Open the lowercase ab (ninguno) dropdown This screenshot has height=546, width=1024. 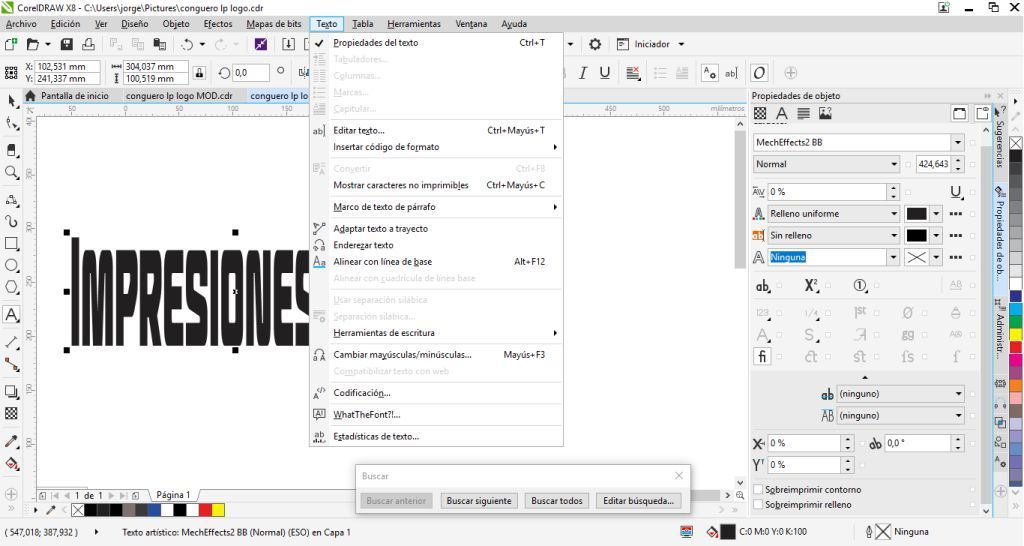point(958,394)
